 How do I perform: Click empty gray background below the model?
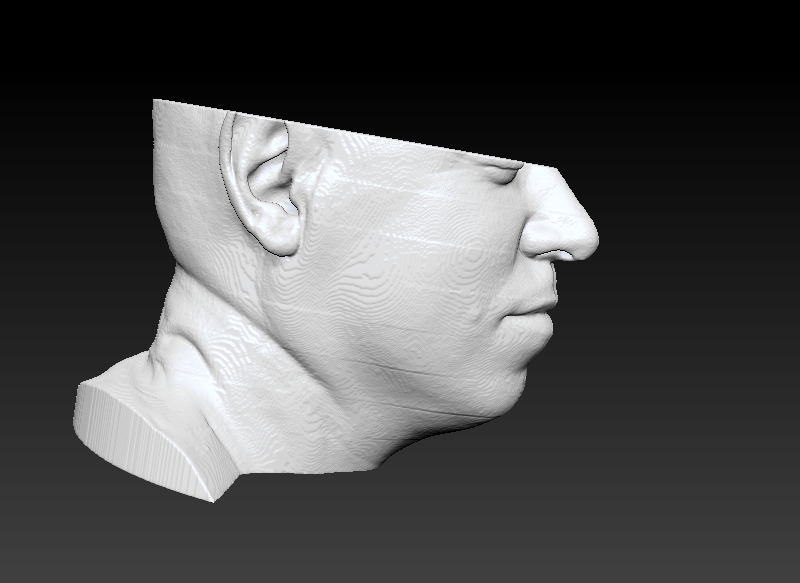coord(400,530)
